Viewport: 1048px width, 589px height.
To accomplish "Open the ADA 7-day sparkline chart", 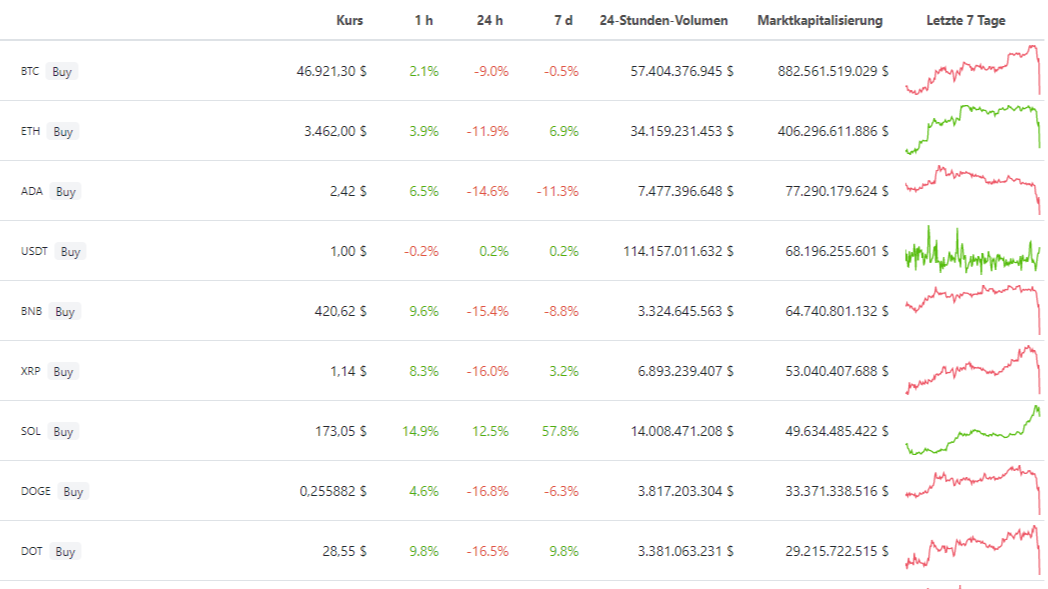I will pyautogui.click(x=973, y=190).
